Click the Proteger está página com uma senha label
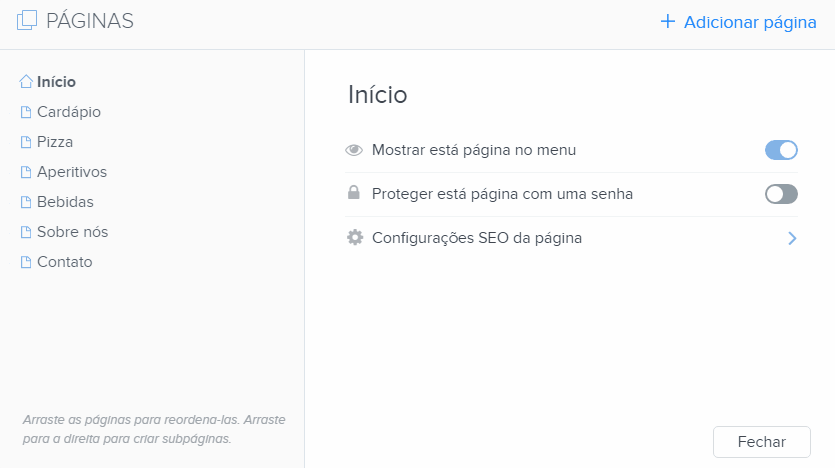835x468 pixels. [x=502, y=194]
